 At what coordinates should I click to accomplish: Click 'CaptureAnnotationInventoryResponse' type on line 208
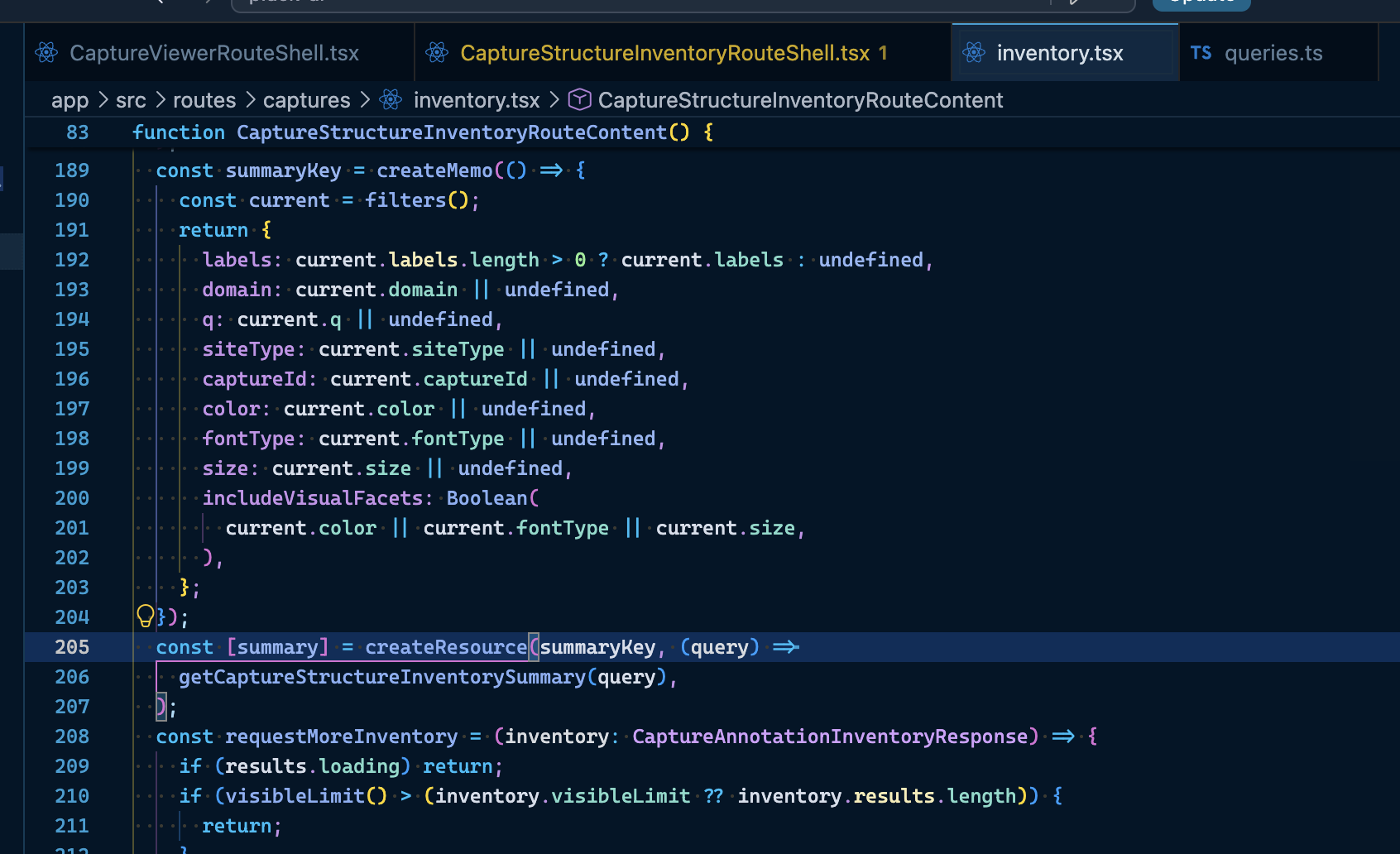(830, 736)
